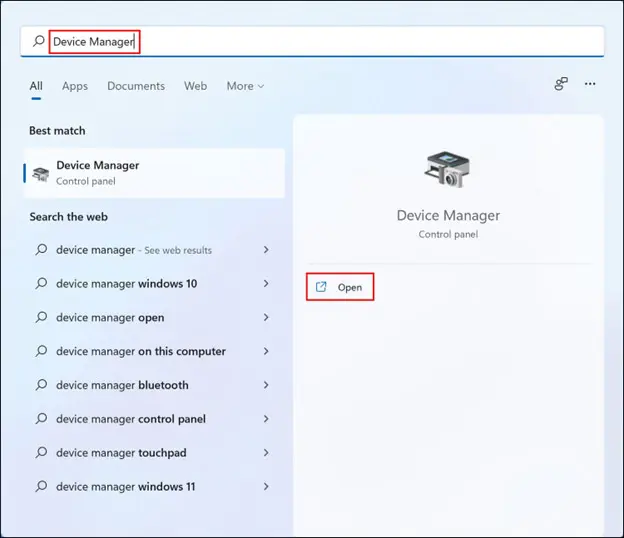Click 'device manager windows 11' suggestion

click(126, 487)
